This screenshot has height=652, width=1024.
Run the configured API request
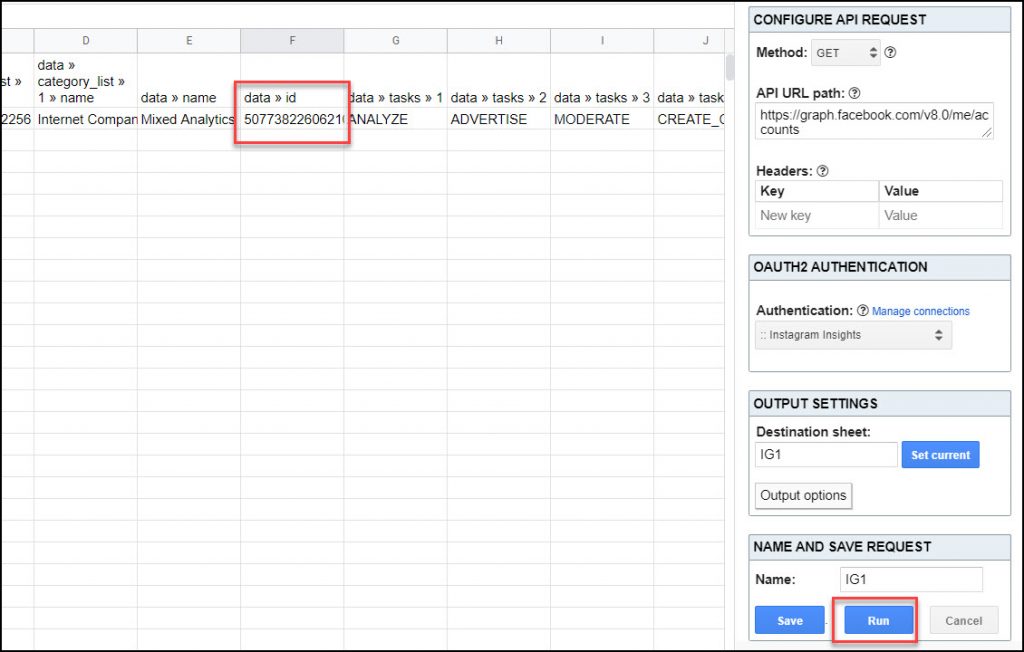coord(877,620)
